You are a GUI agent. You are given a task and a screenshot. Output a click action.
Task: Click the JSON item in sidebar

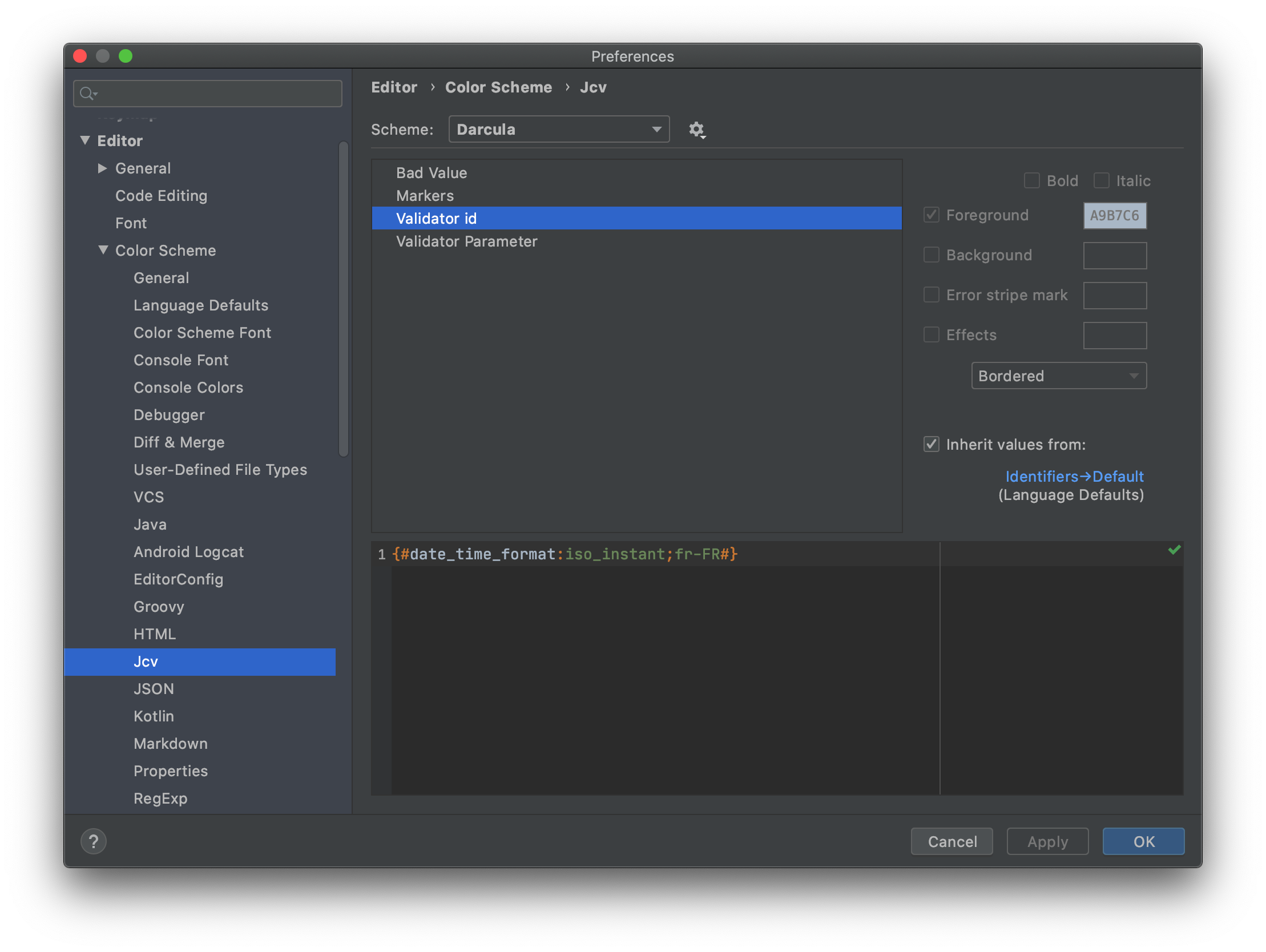pos(153,689)
